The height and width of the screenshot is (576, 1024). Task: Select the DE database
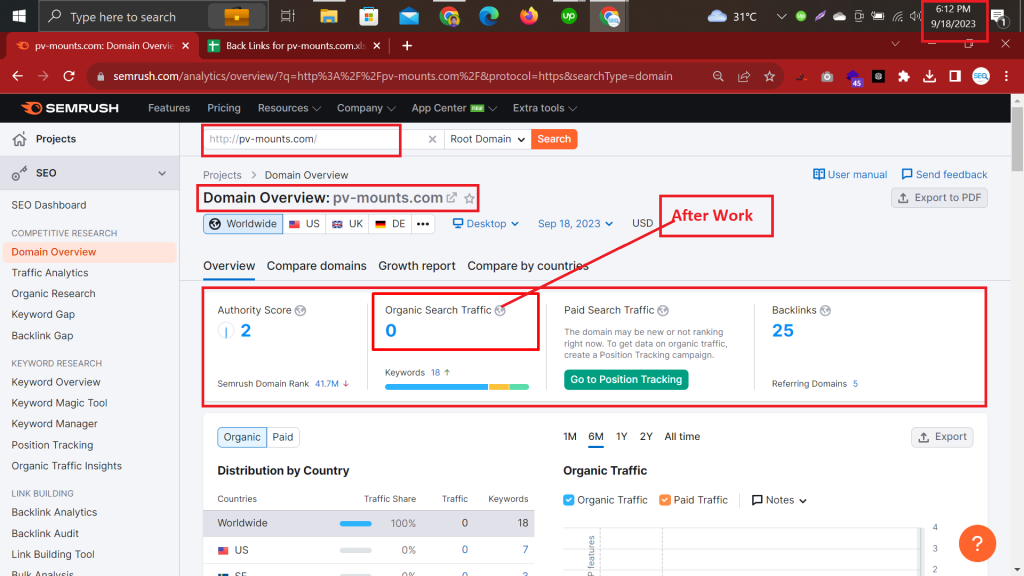[391, 224]
